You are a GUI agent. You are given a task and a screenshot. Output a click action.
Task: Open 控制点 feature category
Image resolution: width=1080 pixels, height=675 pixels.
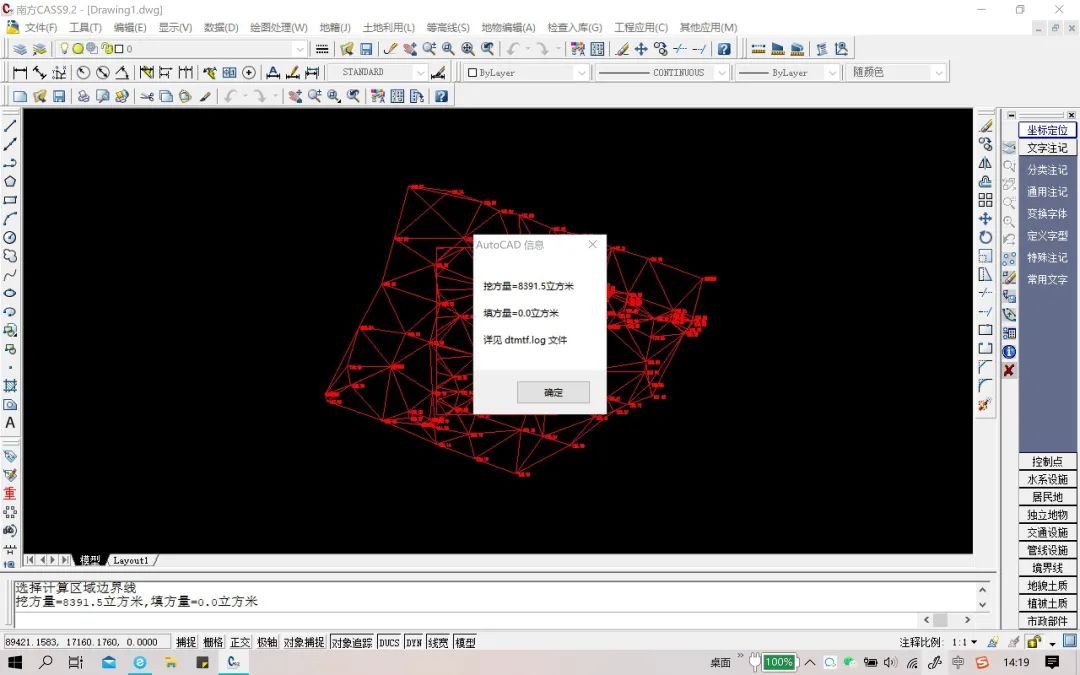click(1047, 461)
